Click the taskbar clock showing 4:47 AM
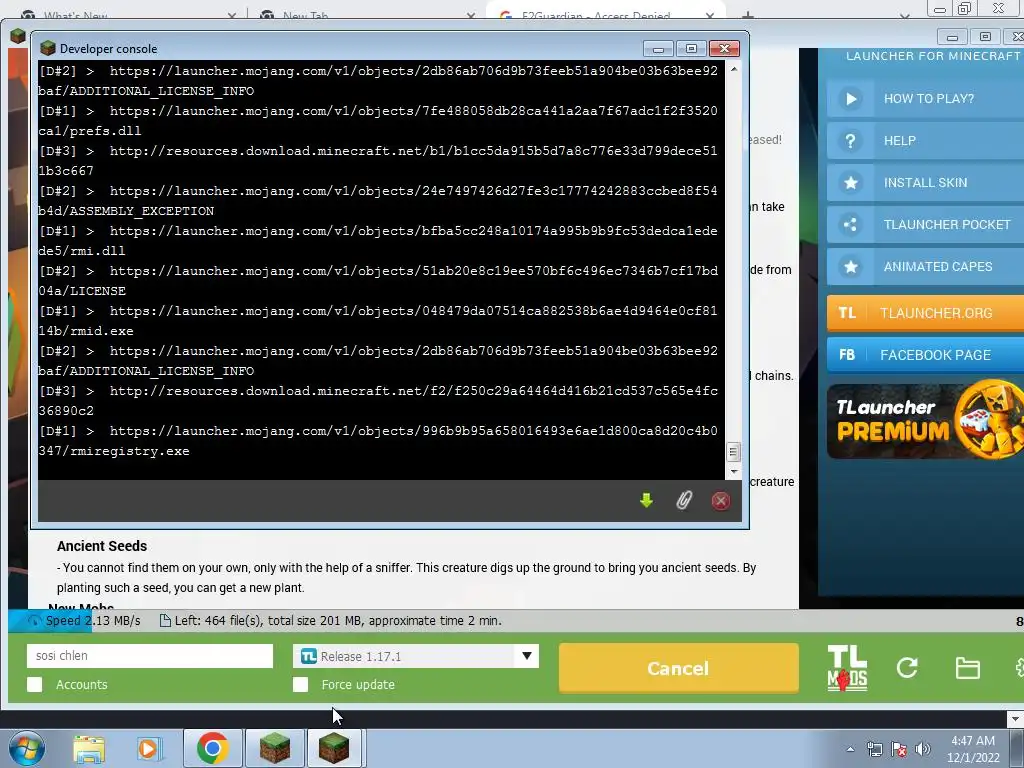The height and width of the screenshot is (768, 1024). point(973,749)
